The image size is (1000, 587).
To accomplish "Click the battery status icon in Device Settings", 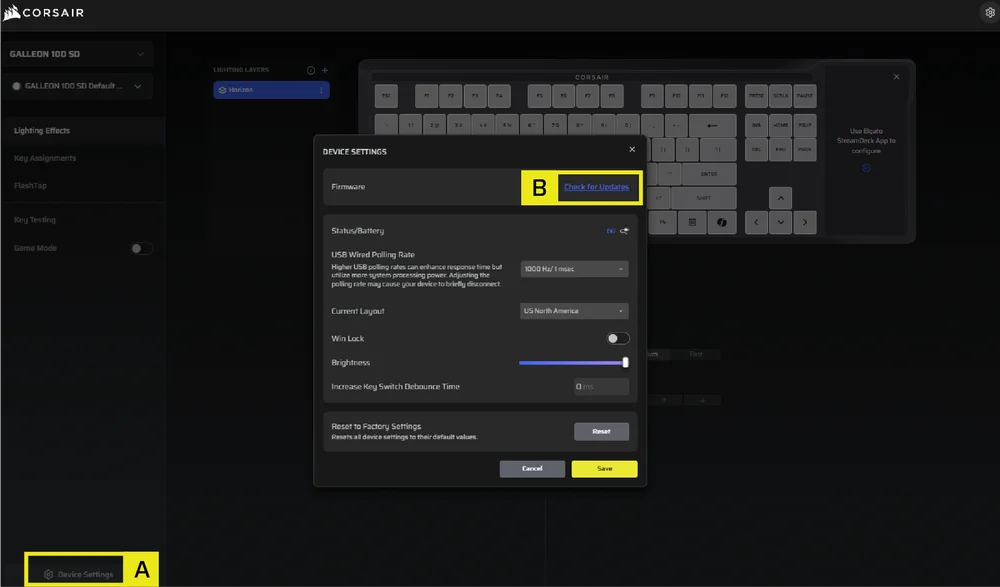I will [x=610, y=230].
